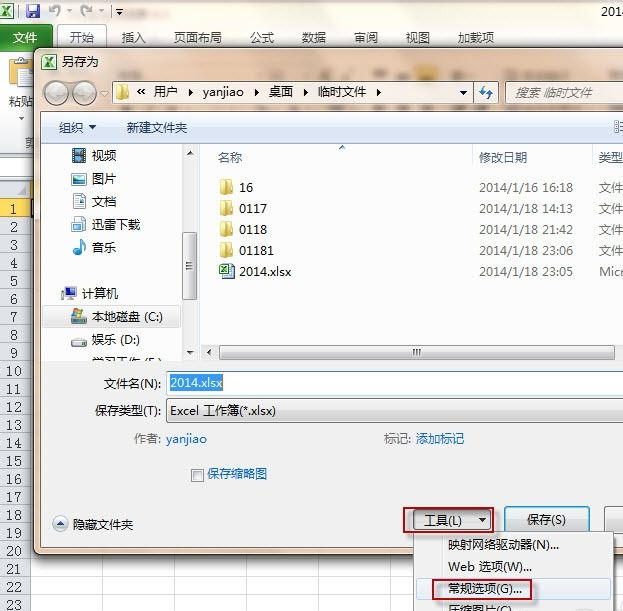Click 用户 in address breadcrumb

(x=165, y=92)
